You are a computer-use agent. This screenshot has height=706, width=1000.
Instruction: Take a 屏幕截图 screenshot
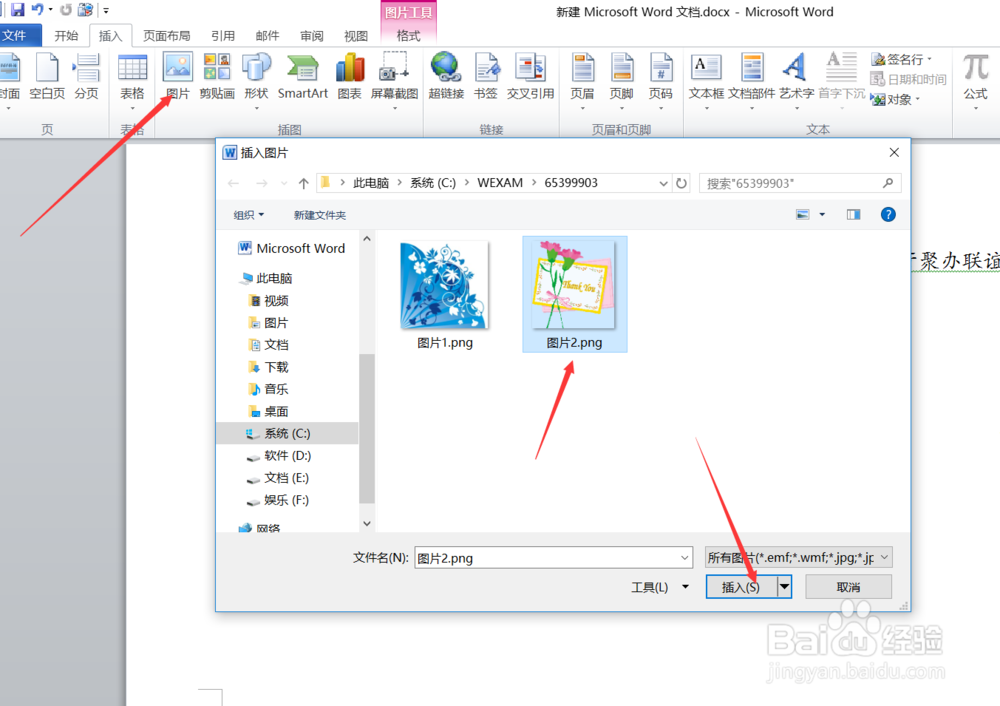click(x=393, y=72)
